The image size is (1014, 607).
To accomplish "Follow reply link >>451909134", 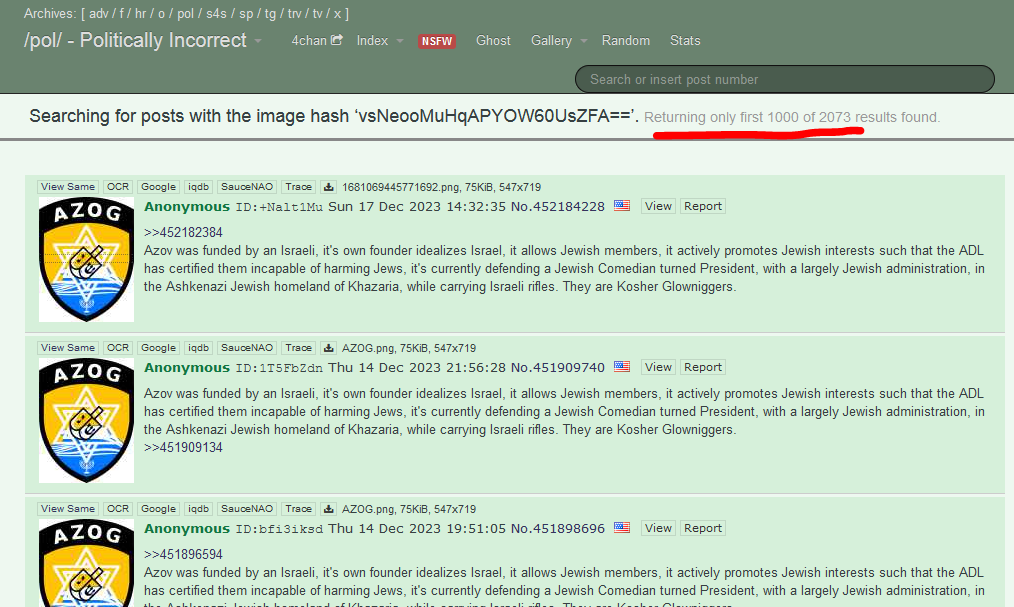I will tap(183, 447).
